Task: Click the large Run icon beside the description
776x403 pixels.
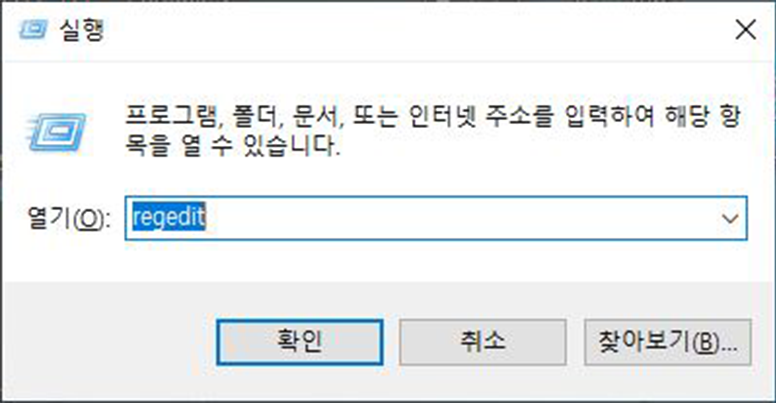Action: [56, 132]
